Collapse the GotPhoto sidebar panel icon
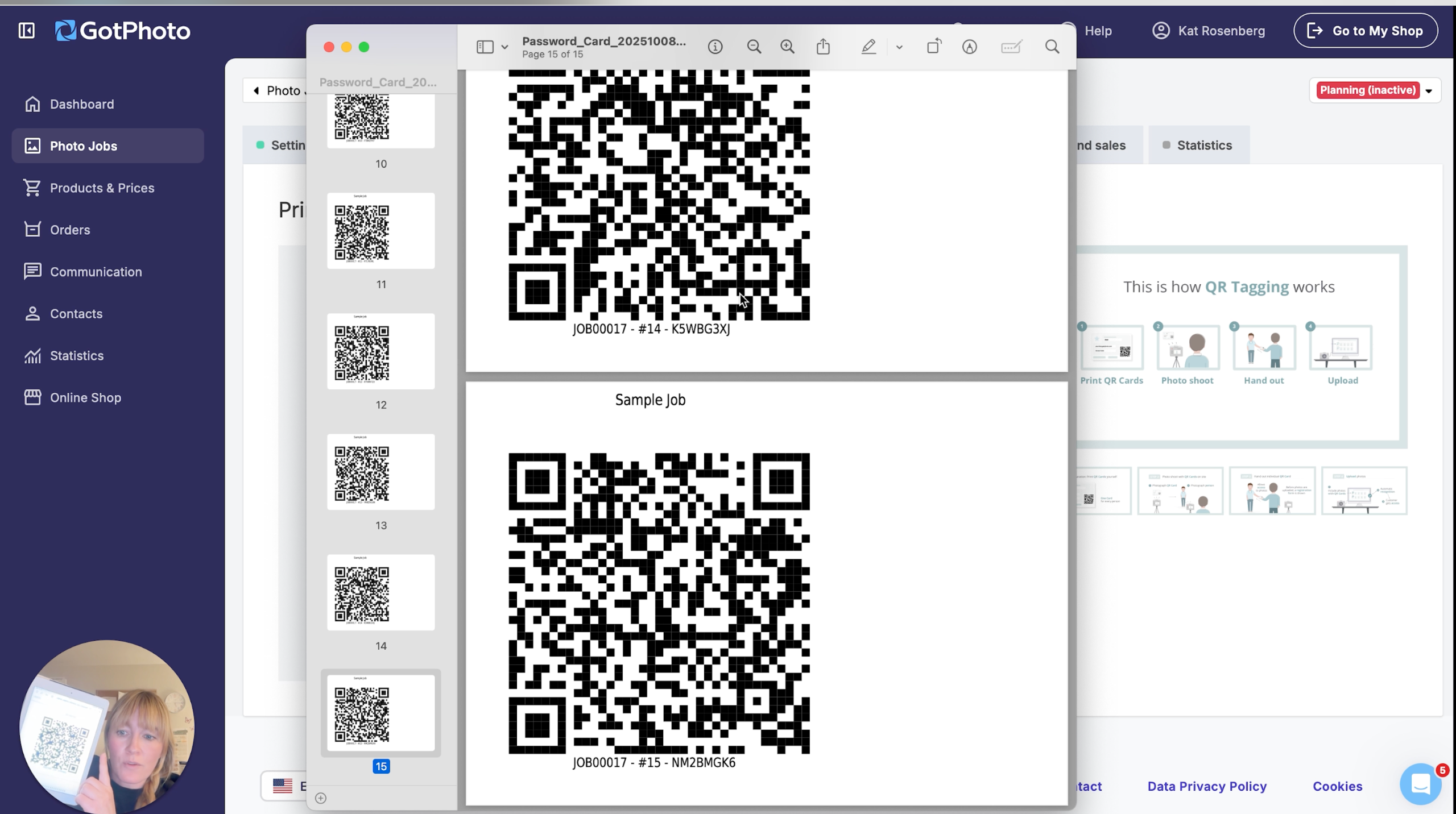Image resolution: width=1456 pixels, height=814 pixels. click(x=26, y=31)
